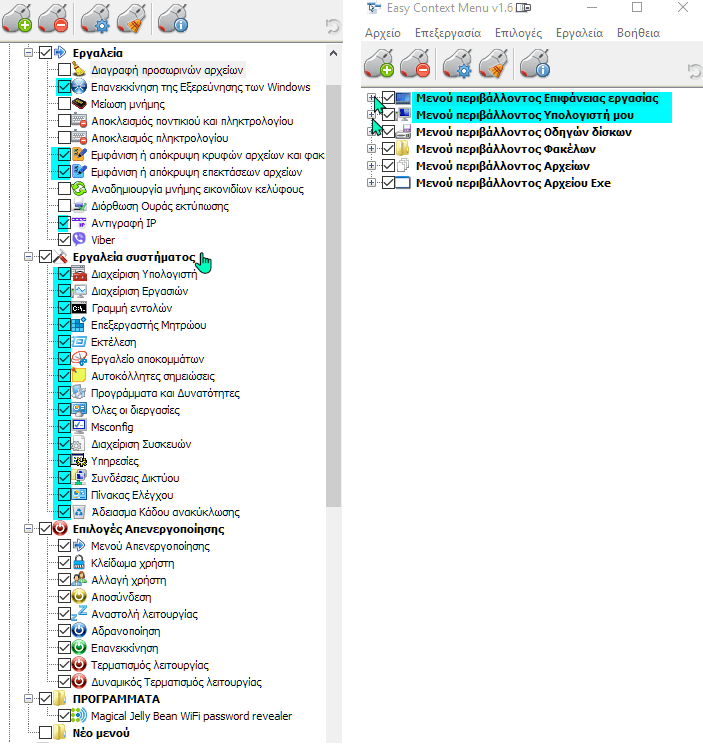The height and width of the screenshot is (748, 703).
Task: Select the Συνδέσεις Δικτύου row
Action: point(135,478)
